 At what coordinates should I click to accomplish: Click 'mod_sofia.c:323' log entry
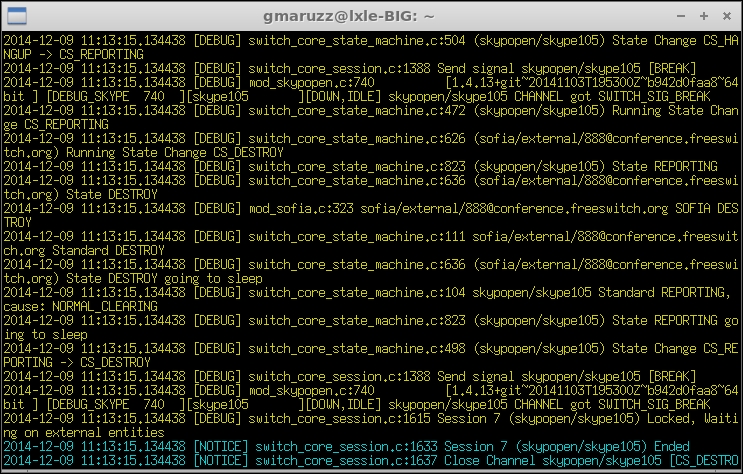pos(301,209)
